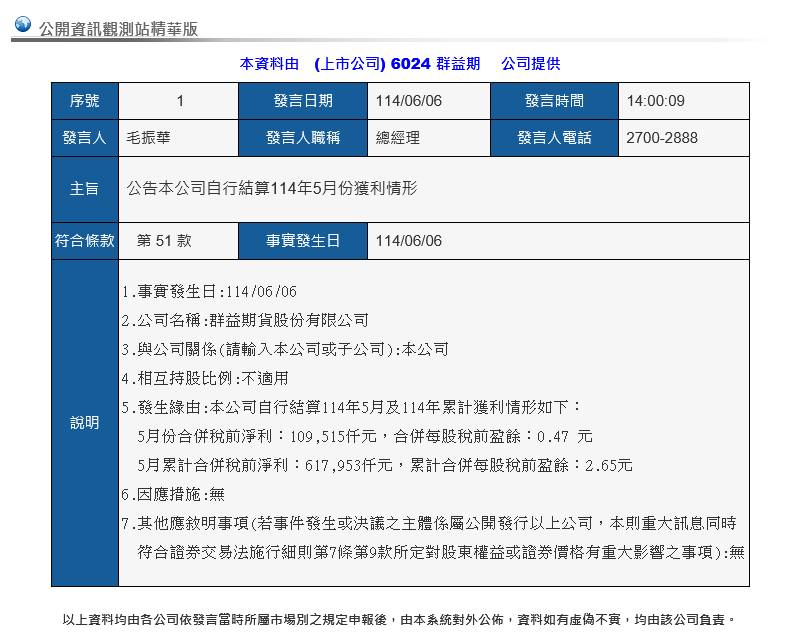Click the 發言人 header cell
Image resolution: width=800 pixels, height=635 pixels.
(85, 138)
